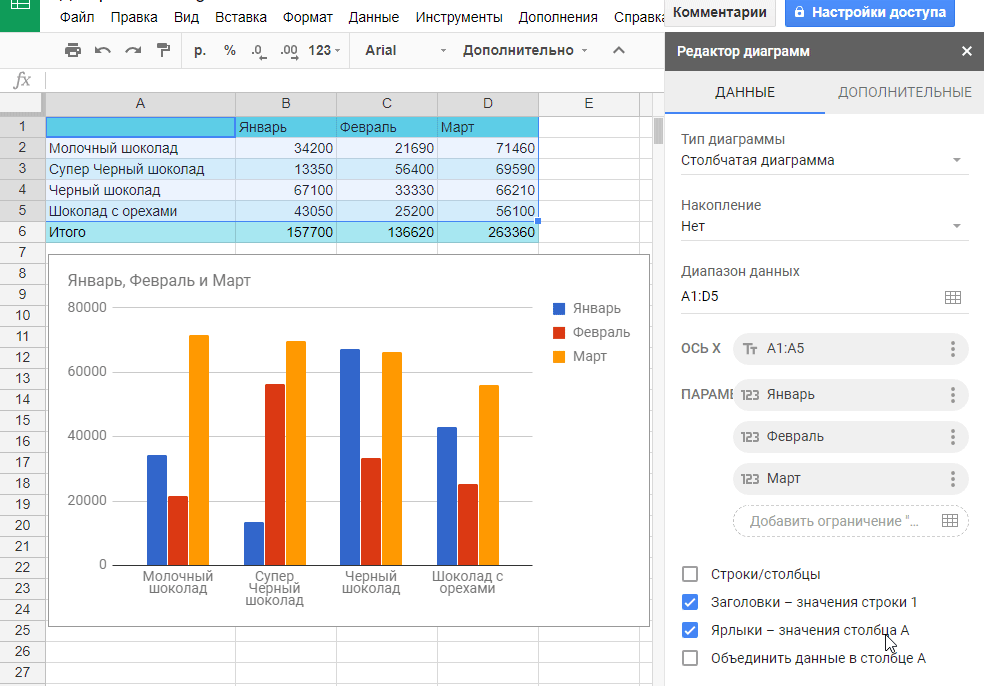This screenshot has height=686, width=984.
Task: Open three-dot menu for A1:A5 axis
Action: tap(952, 349)
